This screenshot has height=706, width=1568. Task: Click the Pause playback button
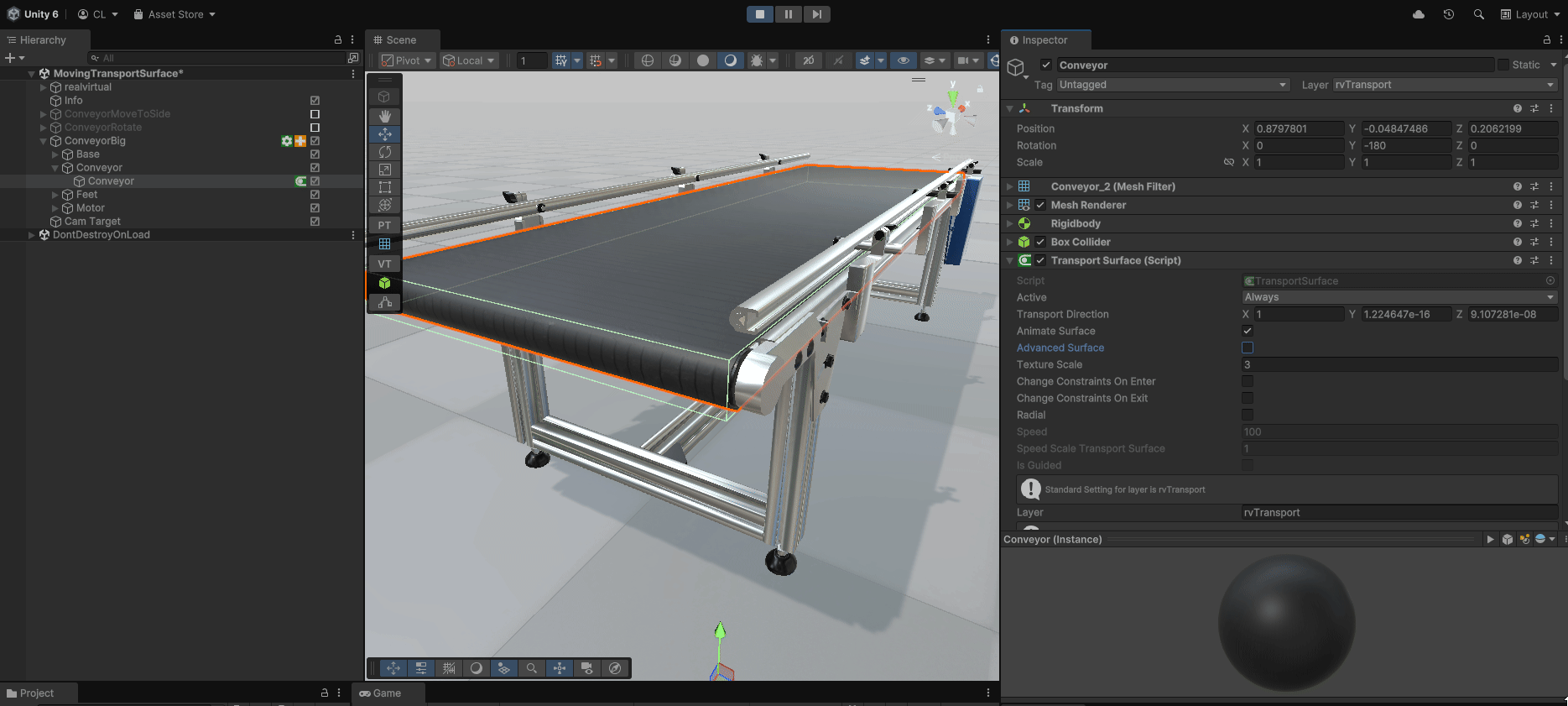coord(788,14)
